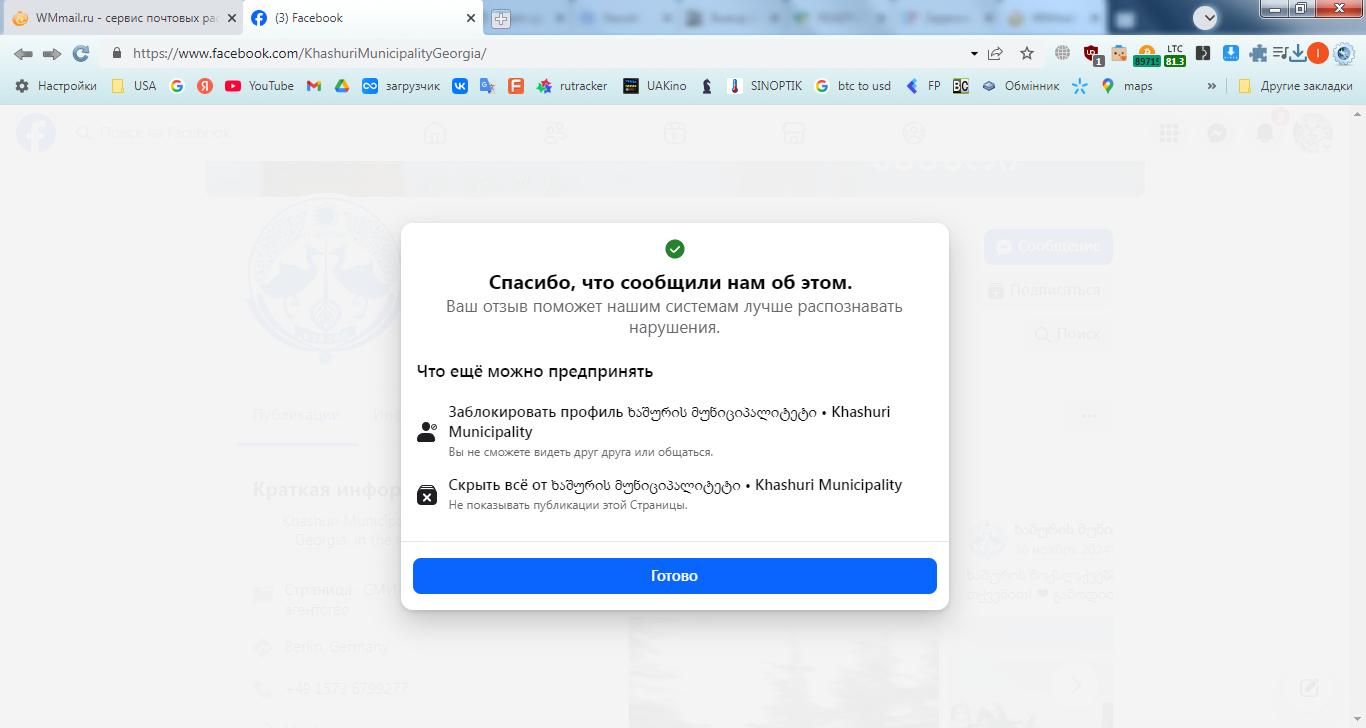Screen dimensions: 1366x728
Task: Open the SINOPTIK weather bookmark
Action: click(x=765, y=86)
